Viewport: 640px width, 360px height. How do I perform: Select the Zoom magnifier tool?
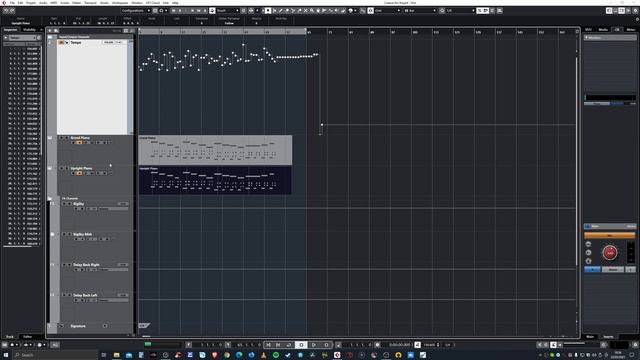(x=312, y=11)
